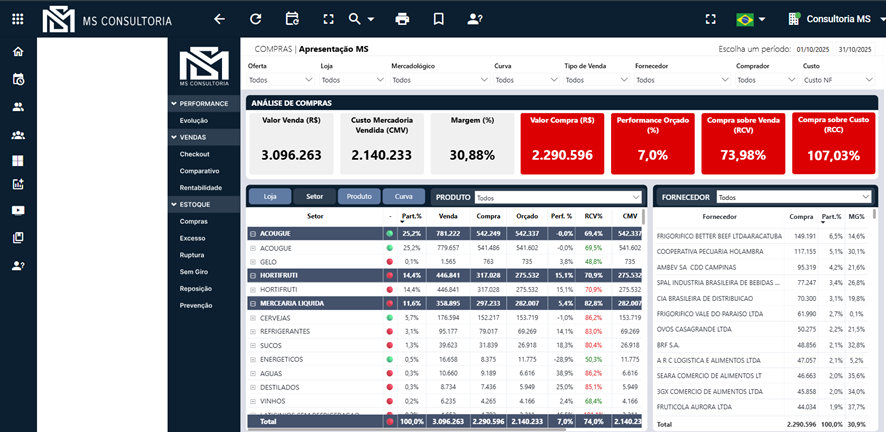Click the printer icon
The image size is (886, 432).
pos(402,19)
